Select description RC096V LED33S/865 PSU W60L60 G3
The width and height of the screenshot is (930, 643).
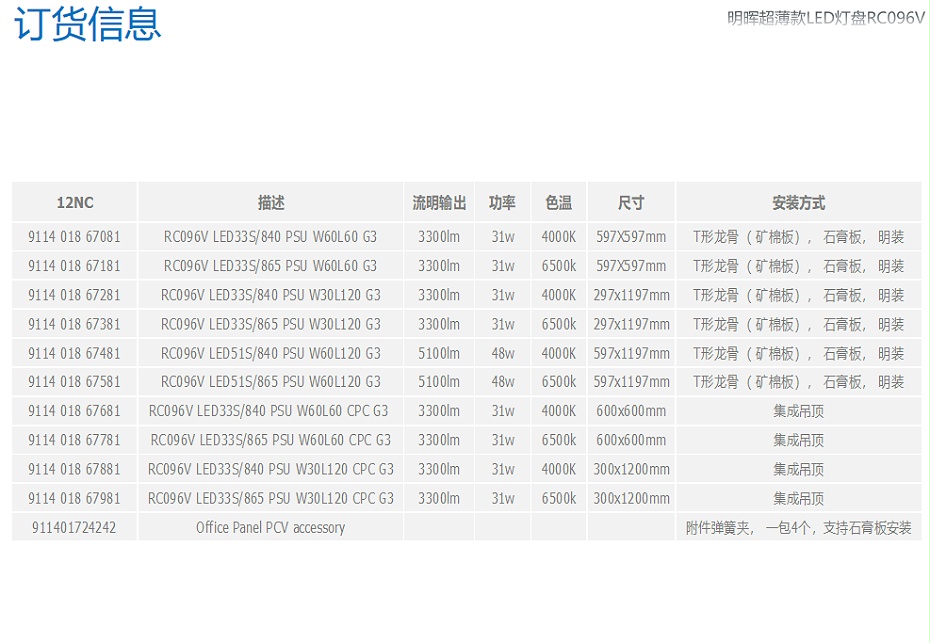tap(270, 266)
